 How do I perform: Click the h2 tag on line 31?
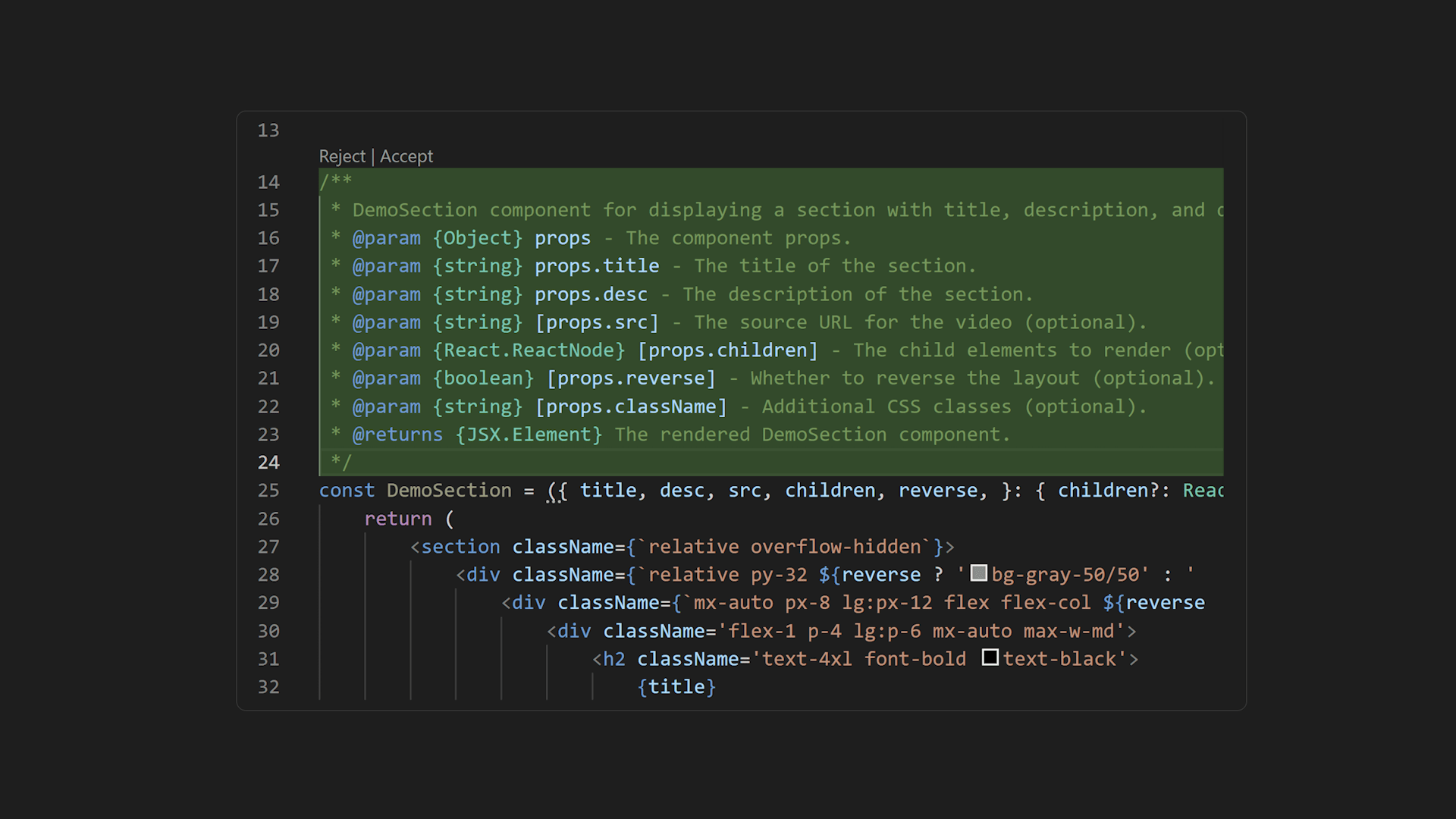[614, 659]
